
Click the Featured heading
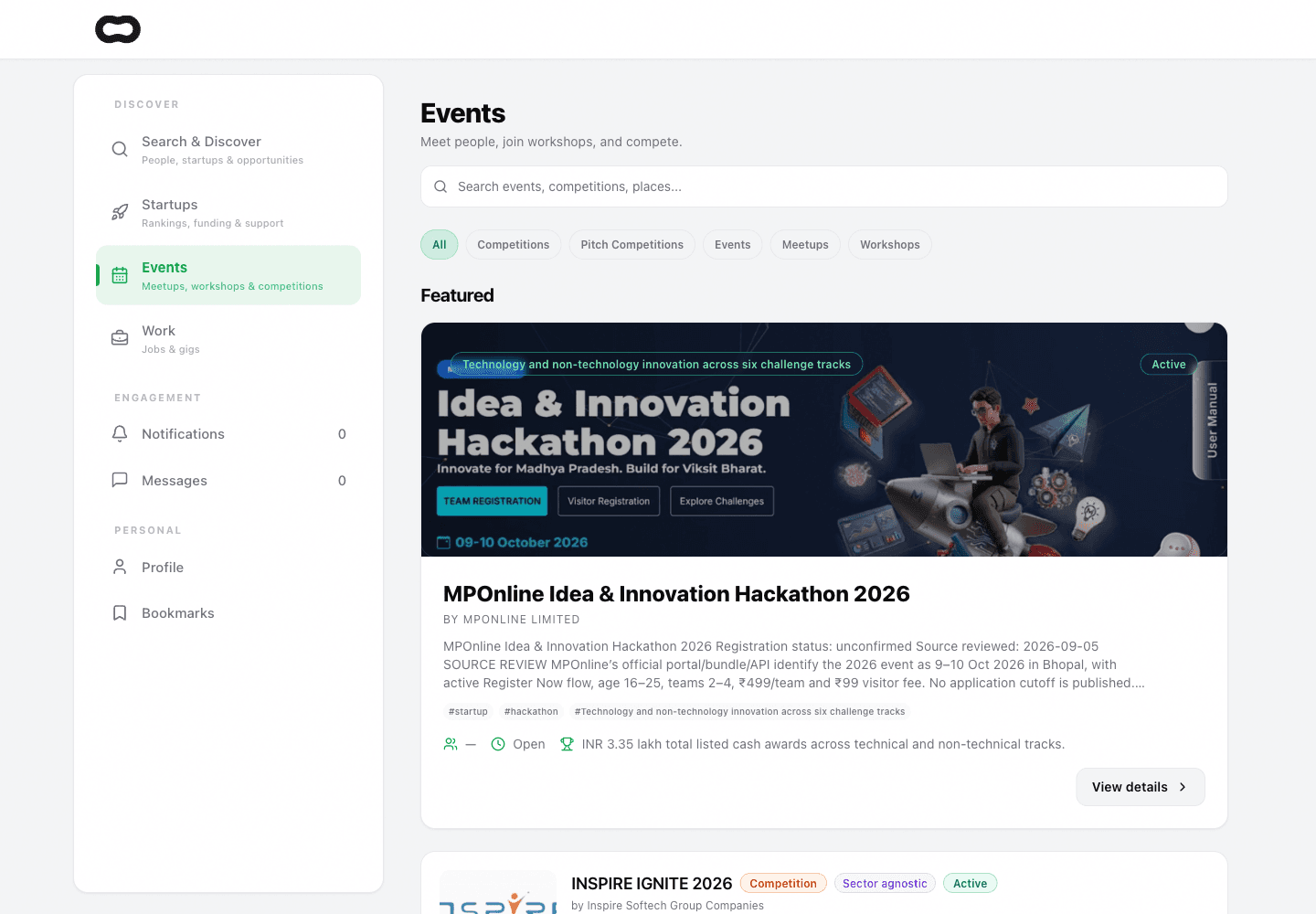click(x=457, y=295)
